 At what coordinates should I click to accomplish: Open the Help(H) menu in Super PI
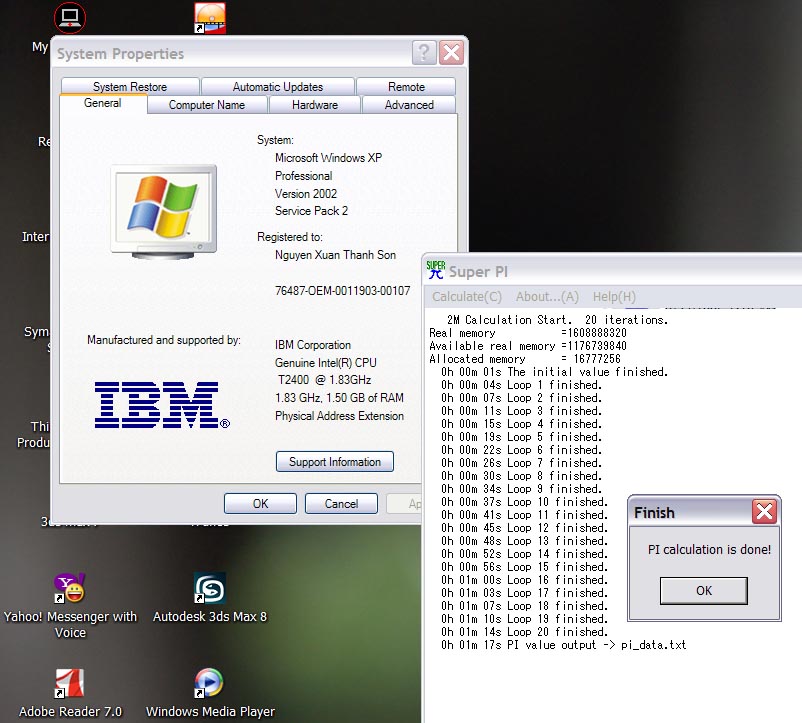point(614,296)
